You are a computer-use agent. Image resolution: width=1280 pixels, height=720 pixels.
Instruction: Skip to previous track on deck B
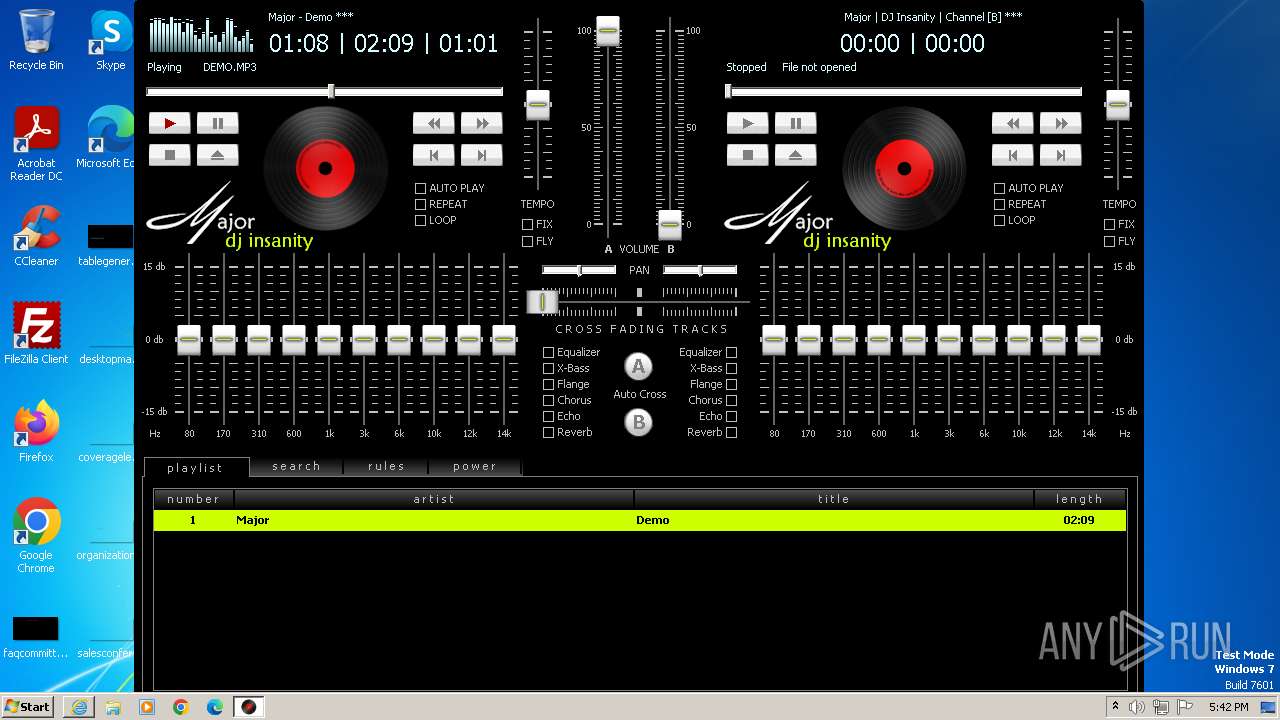click(1013, 155)
